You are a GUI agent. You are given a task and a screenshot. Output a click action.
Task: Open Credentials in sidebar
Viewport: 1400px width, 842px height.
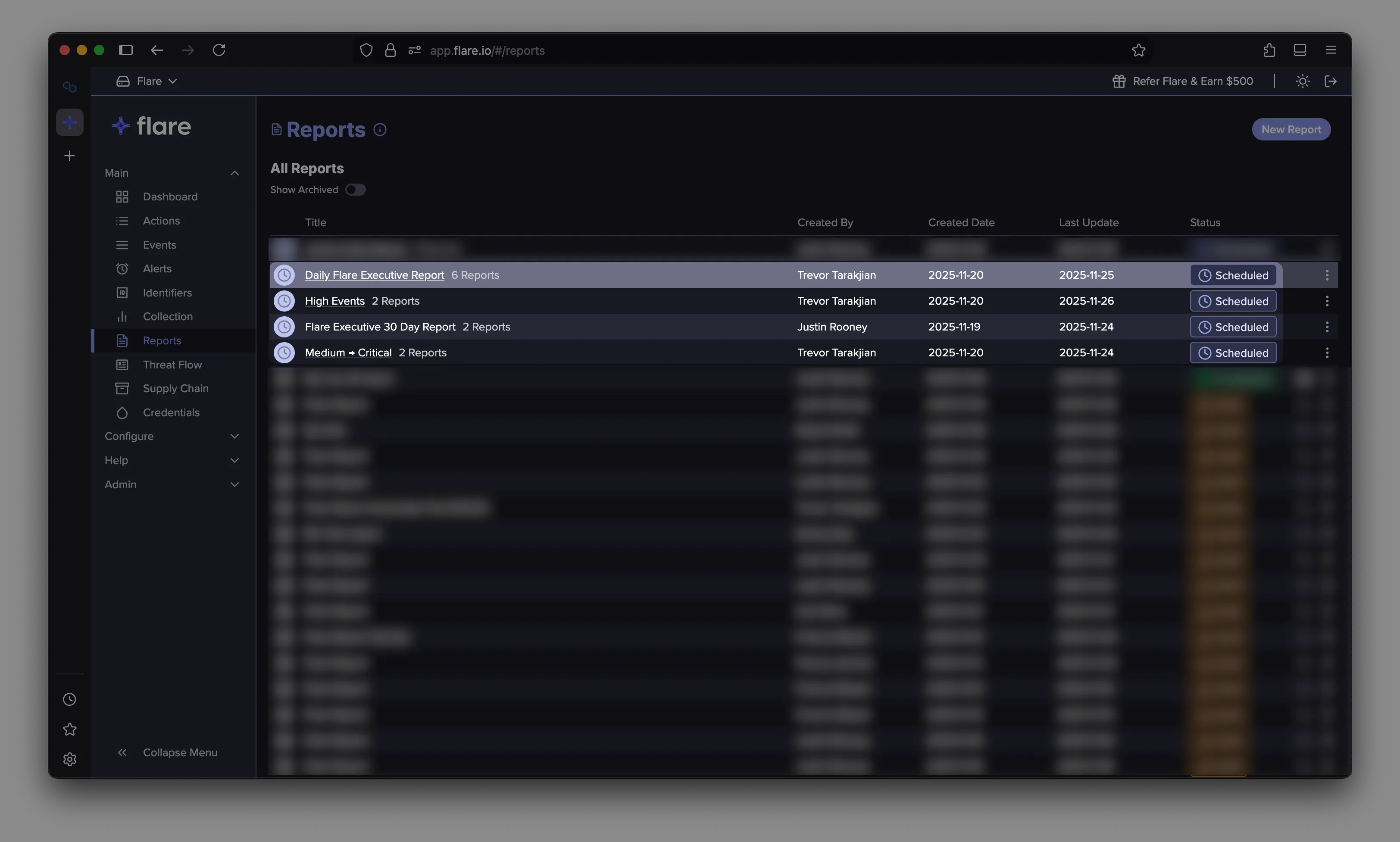171,412
